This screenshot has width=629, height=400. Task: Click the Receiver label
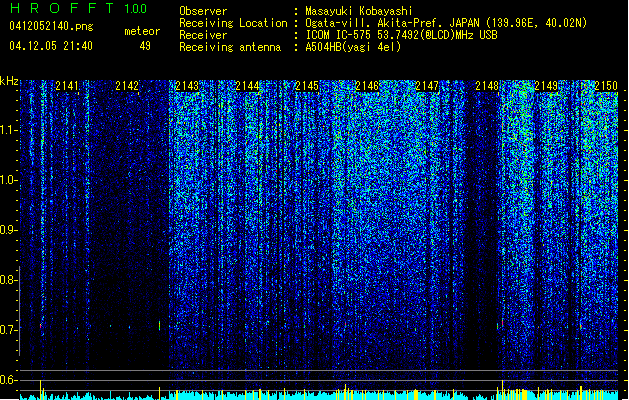point(203,35)
